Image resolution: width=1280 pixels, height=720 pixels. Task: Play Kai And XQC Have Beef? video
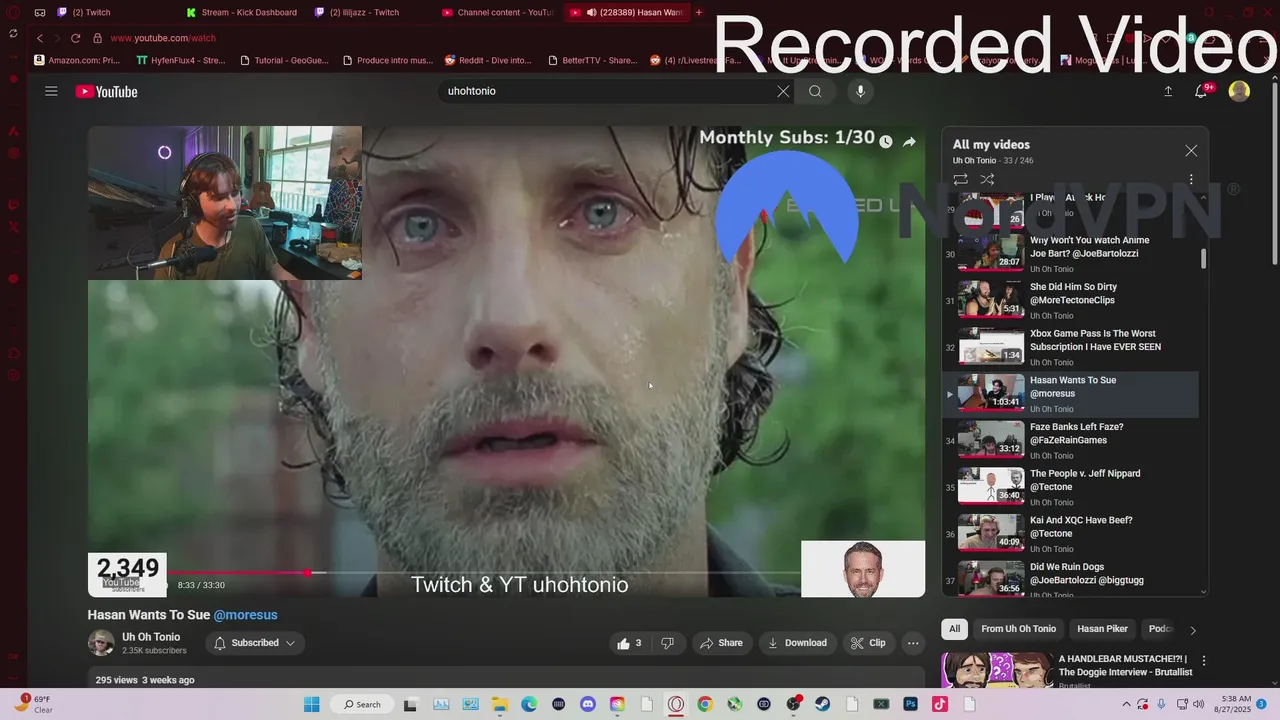tap(1070, 534)
